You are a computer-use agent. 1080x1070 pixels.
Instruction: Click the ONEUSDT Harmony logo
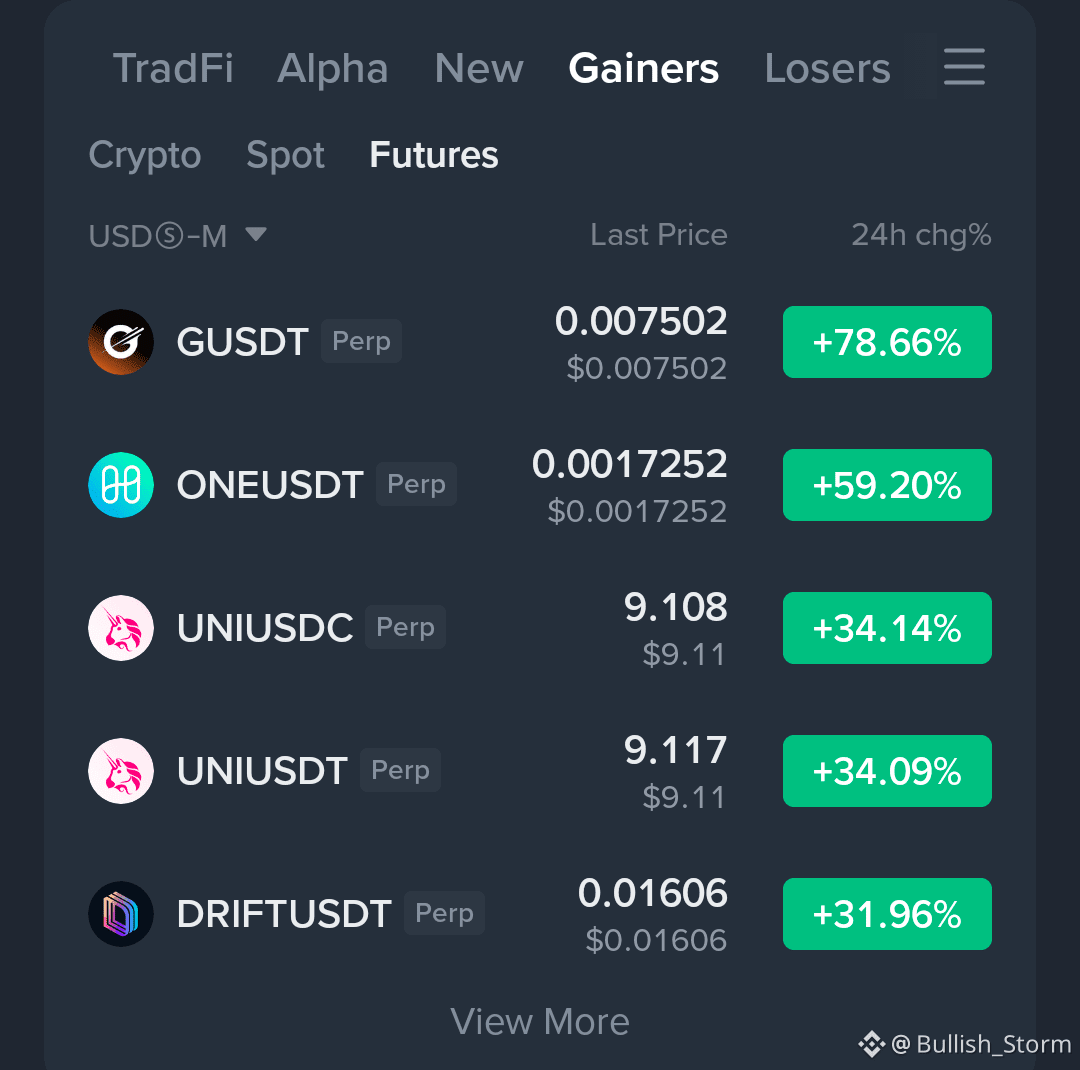point(121,485)
